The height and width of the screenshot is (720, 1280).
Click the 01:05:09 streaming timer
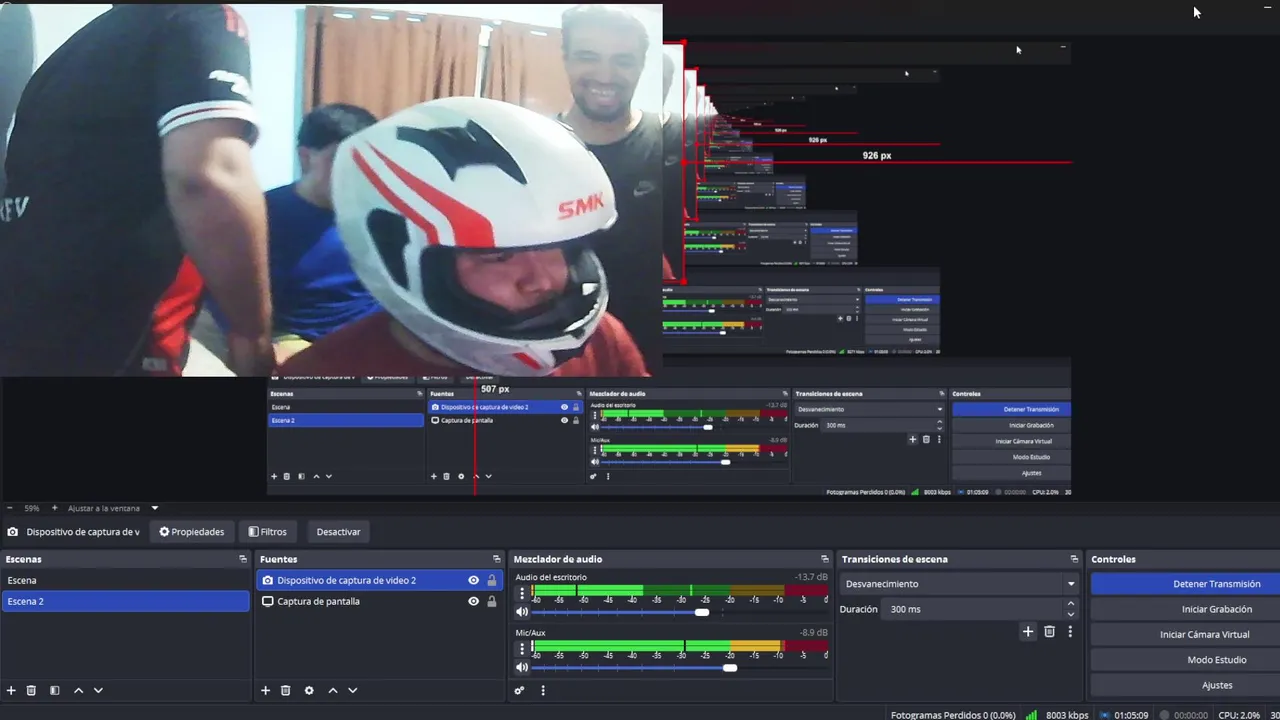pyautogui.click(x=1131, y=715)
